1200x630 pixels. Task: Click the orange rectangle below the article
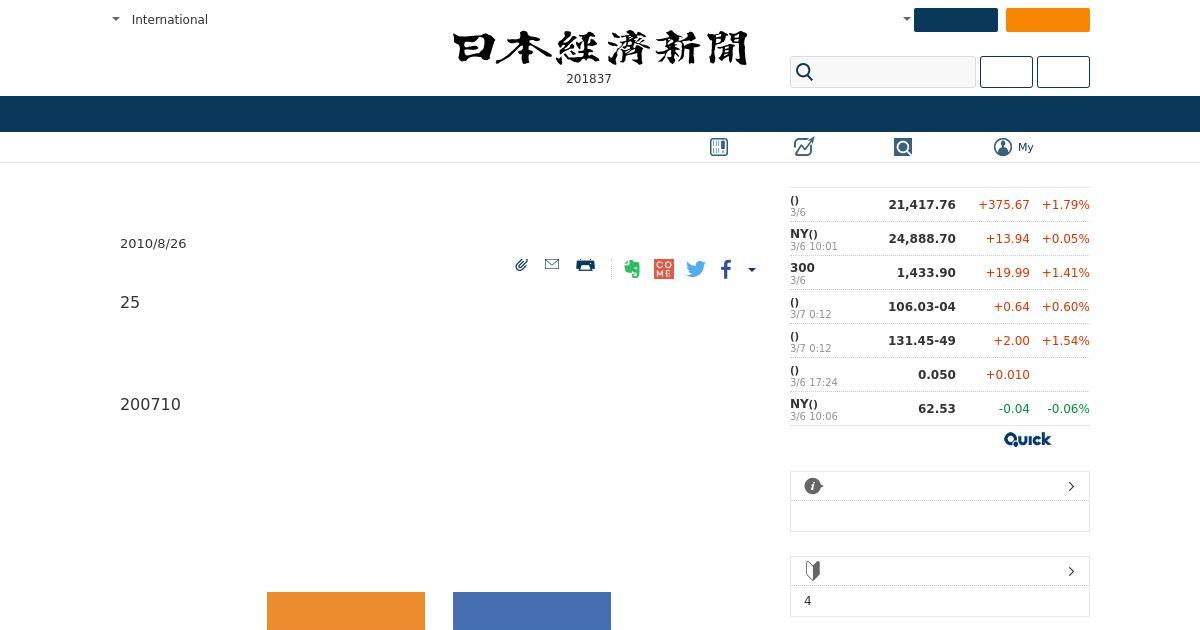(346, 611)
